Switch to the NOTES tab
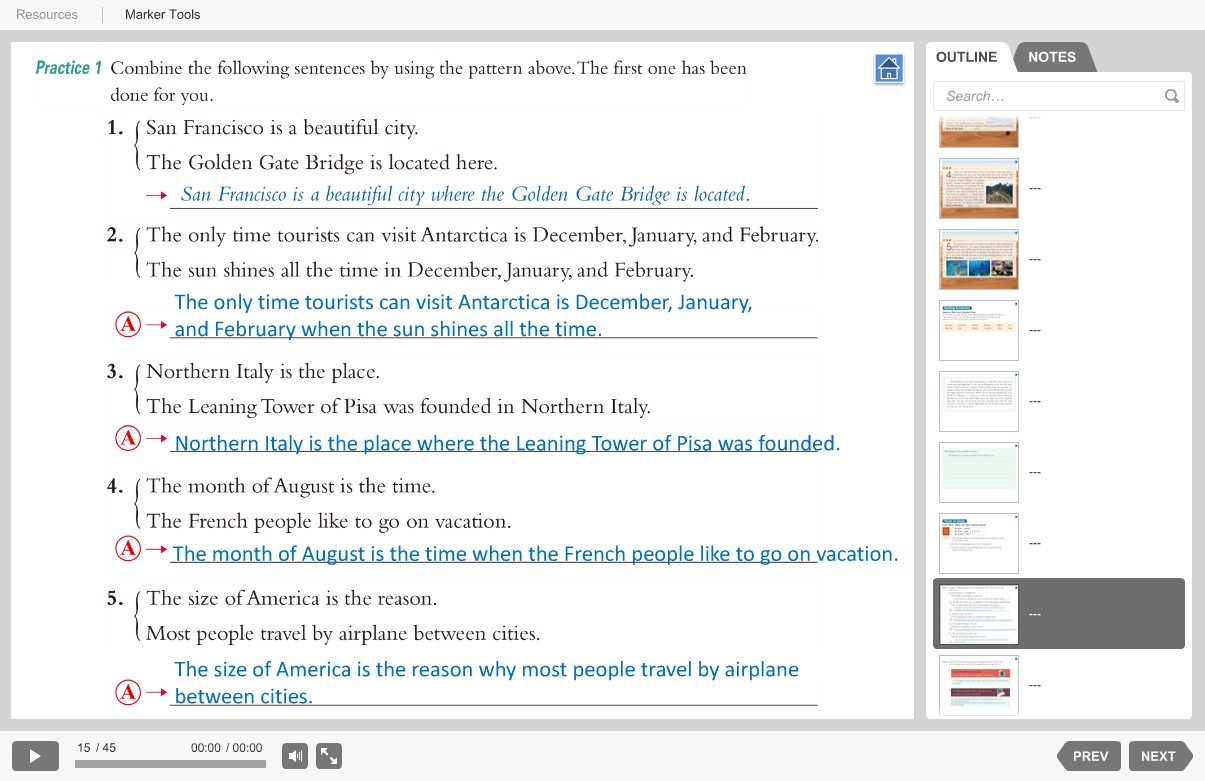 click(1052, 57)
